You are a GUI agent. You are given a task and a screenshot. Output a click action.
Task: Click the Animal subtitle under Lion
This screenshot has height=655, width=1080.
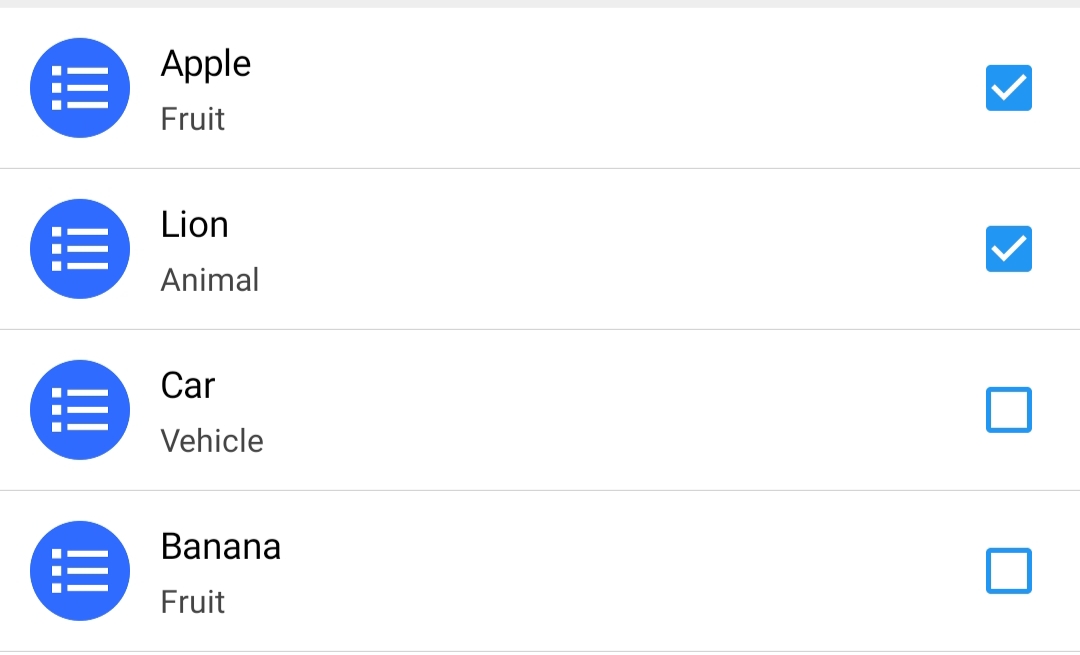coord(210,280)
